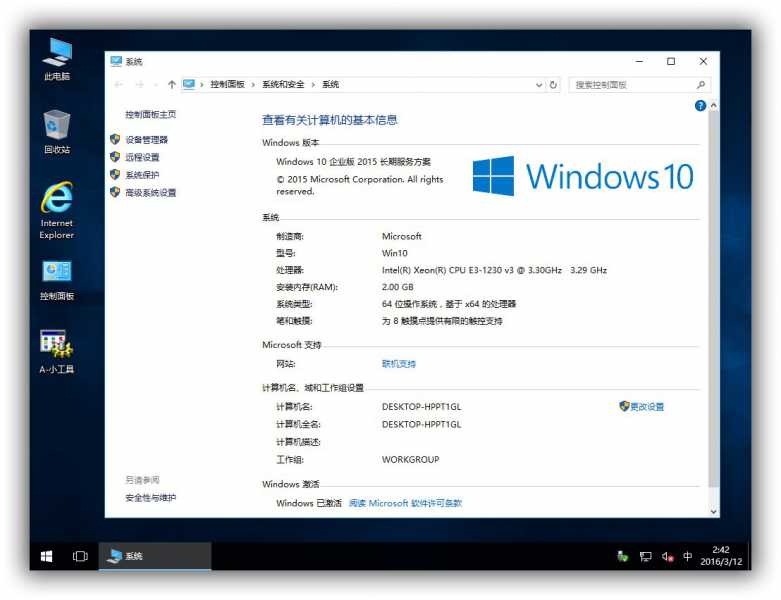Select the 2.00 GB RAM value
This screenshot has height=600, width=781.
[x=397, y=287]
